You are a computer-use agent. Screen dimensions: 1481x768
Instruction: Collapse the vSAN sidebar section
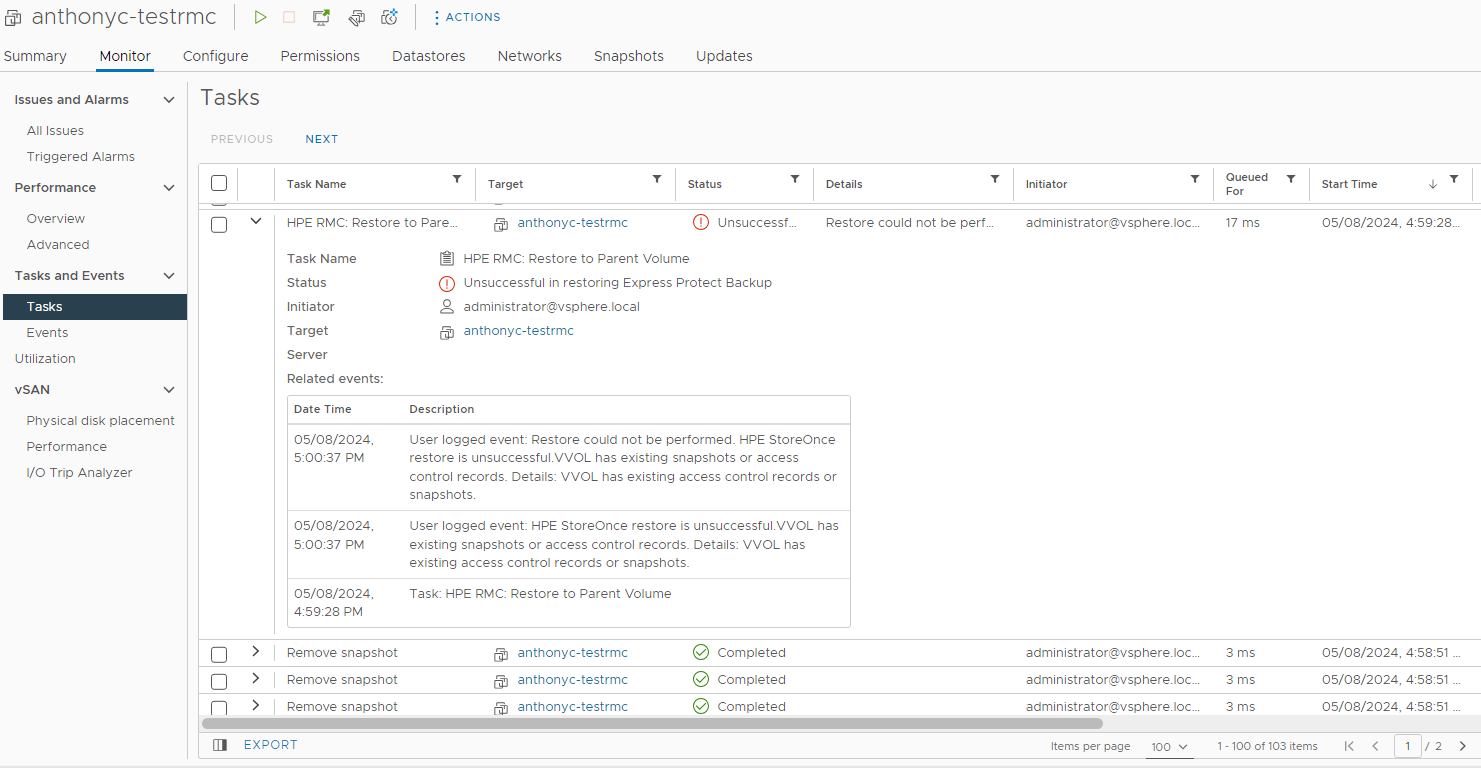pos(169,390)
